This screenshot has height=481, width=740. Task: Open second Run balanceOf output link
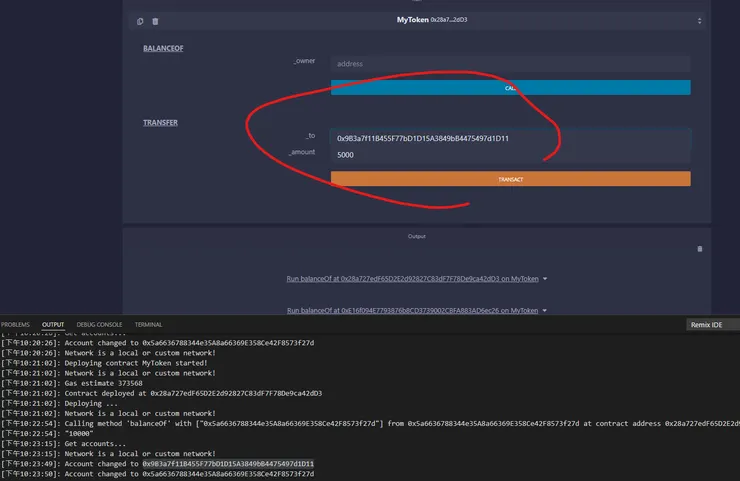click(x=412, y=311)
